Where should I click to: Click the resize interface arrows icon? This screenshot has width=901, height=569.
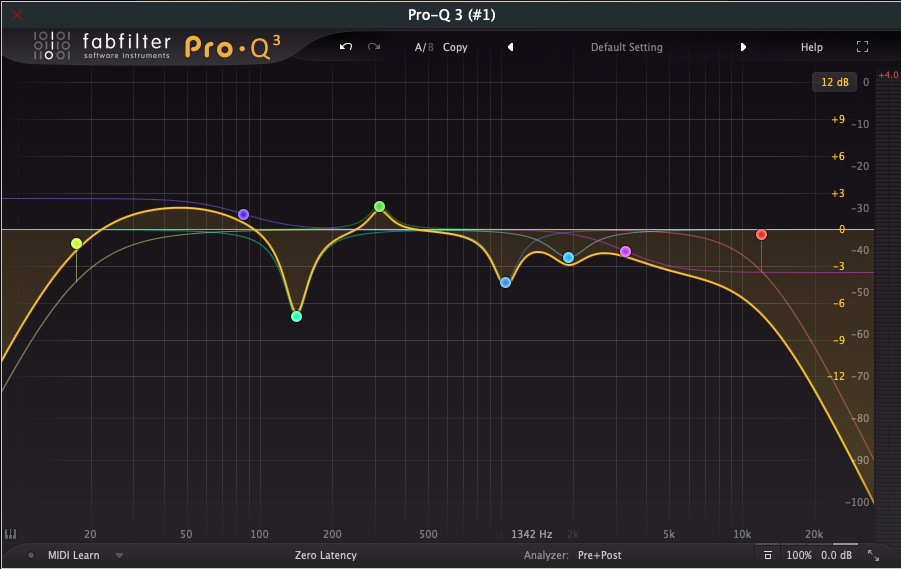[873, 555]
